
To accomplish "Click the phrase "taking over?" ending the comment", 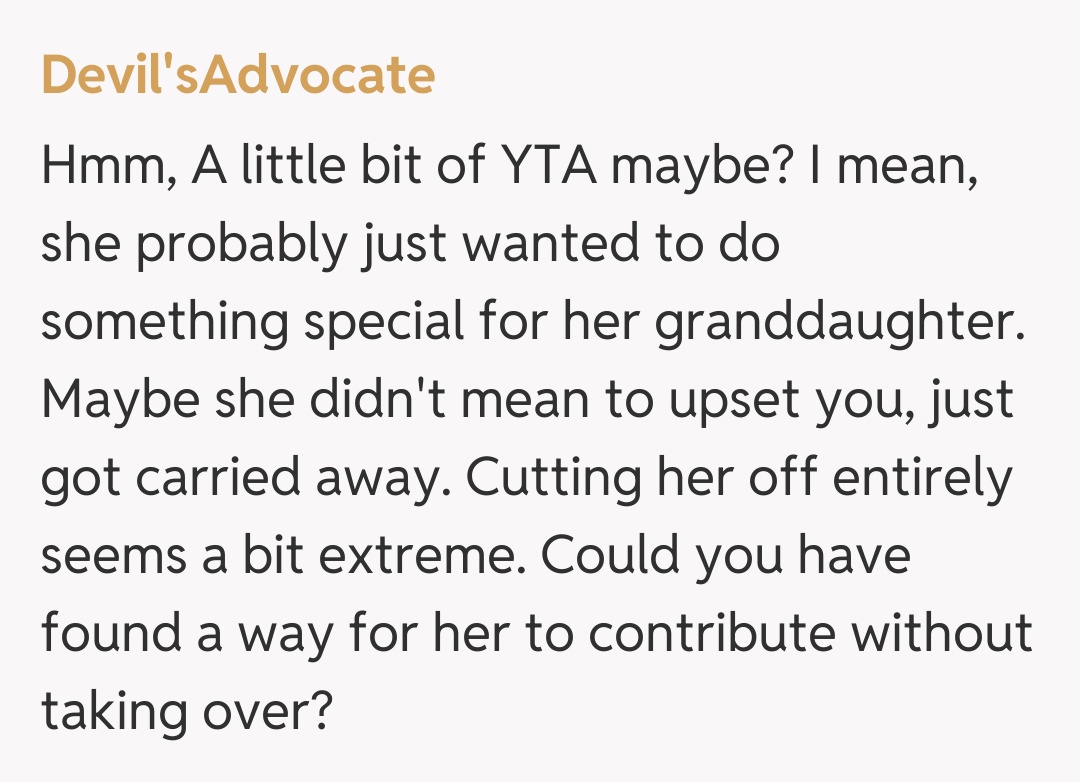I will coord(185,711).
